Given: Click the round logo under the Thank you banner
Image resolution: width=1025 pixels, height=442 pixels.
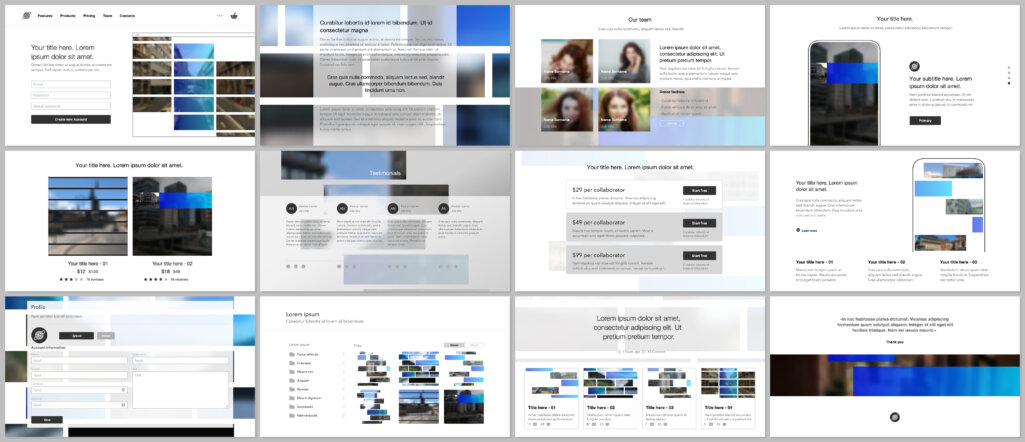Looking at the screenshot, I should coord(894,417).
